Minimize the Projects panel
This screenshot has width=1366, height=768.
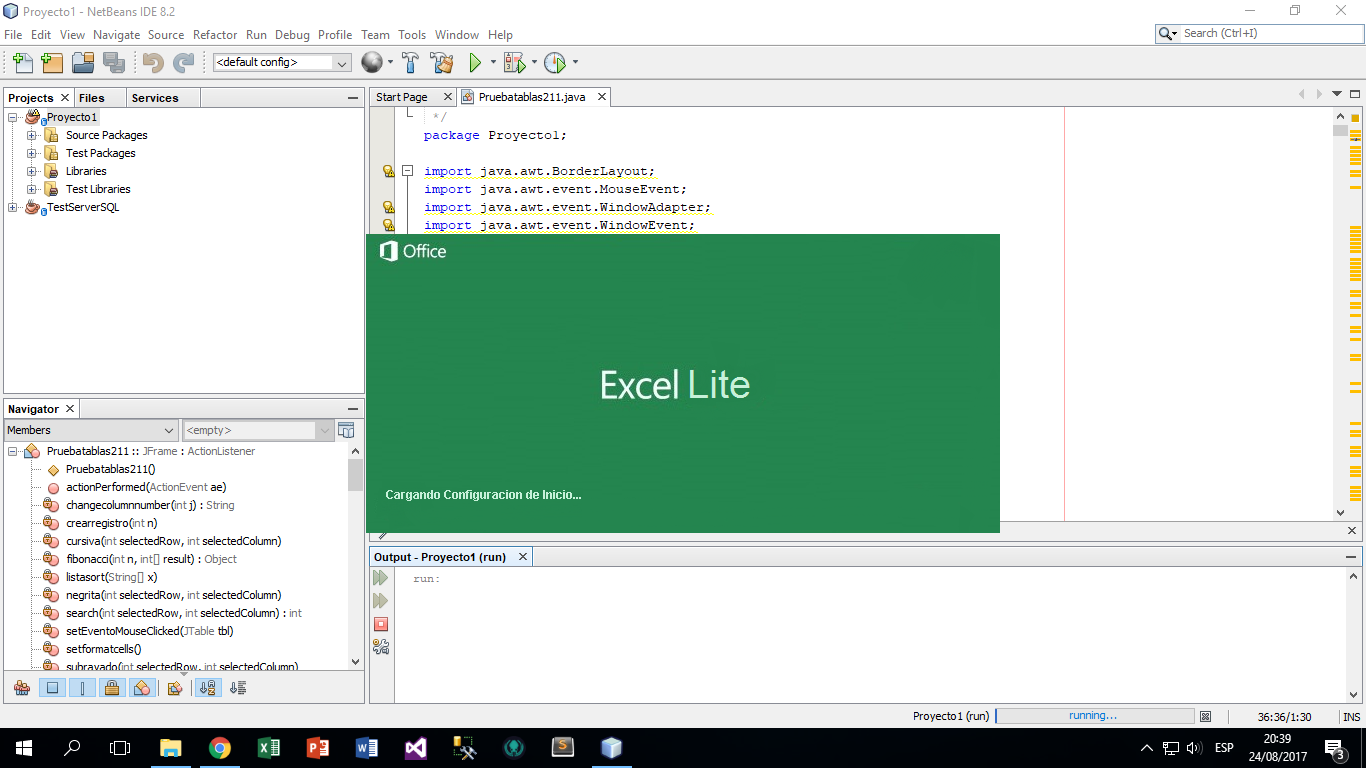353,98
